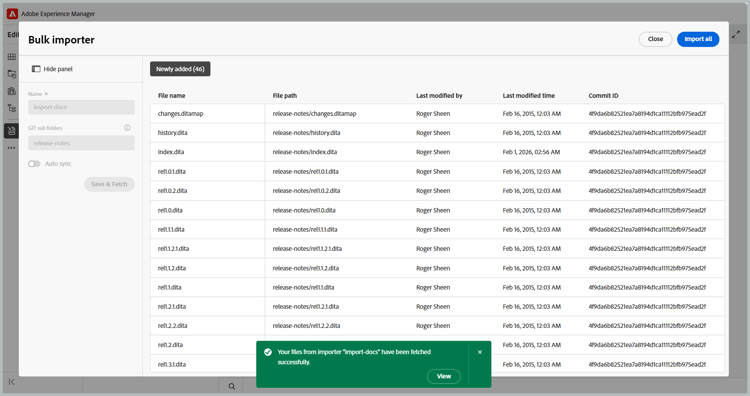The height and width of the screenshot is (396, 750).
Task: Click path release-notes/rel1.0.1.dita
Action: 305,171
